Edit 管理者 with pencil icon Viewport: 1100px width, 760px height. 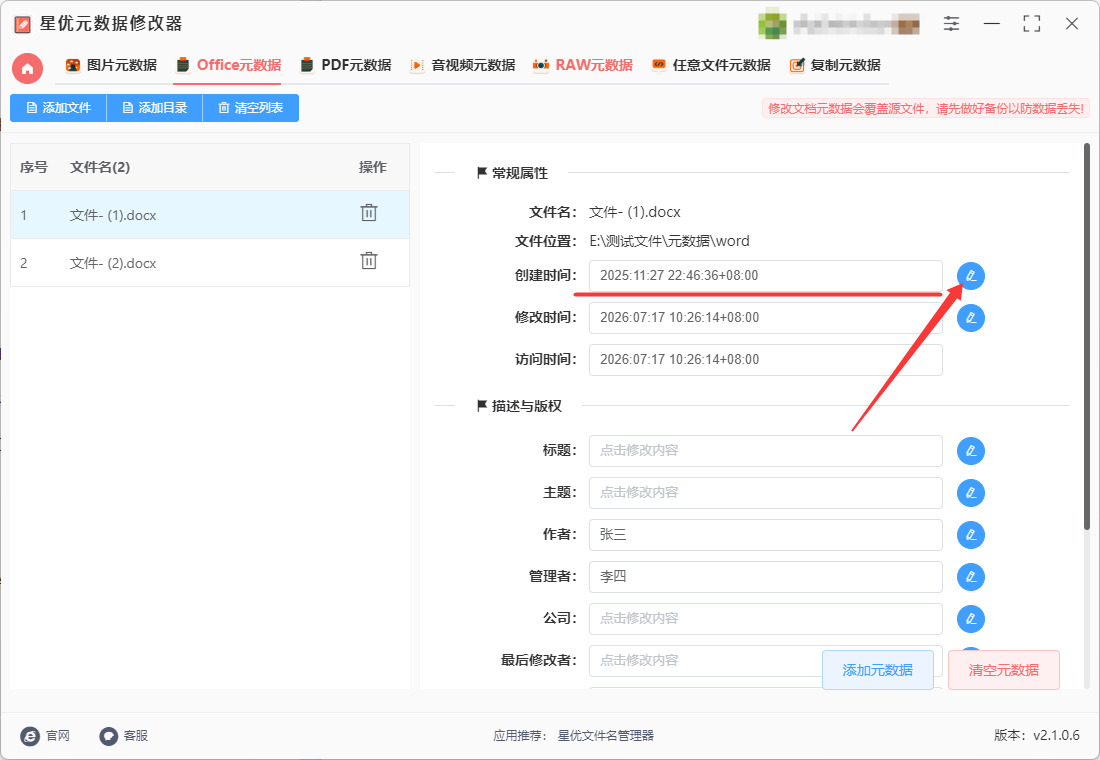point(971,577)
